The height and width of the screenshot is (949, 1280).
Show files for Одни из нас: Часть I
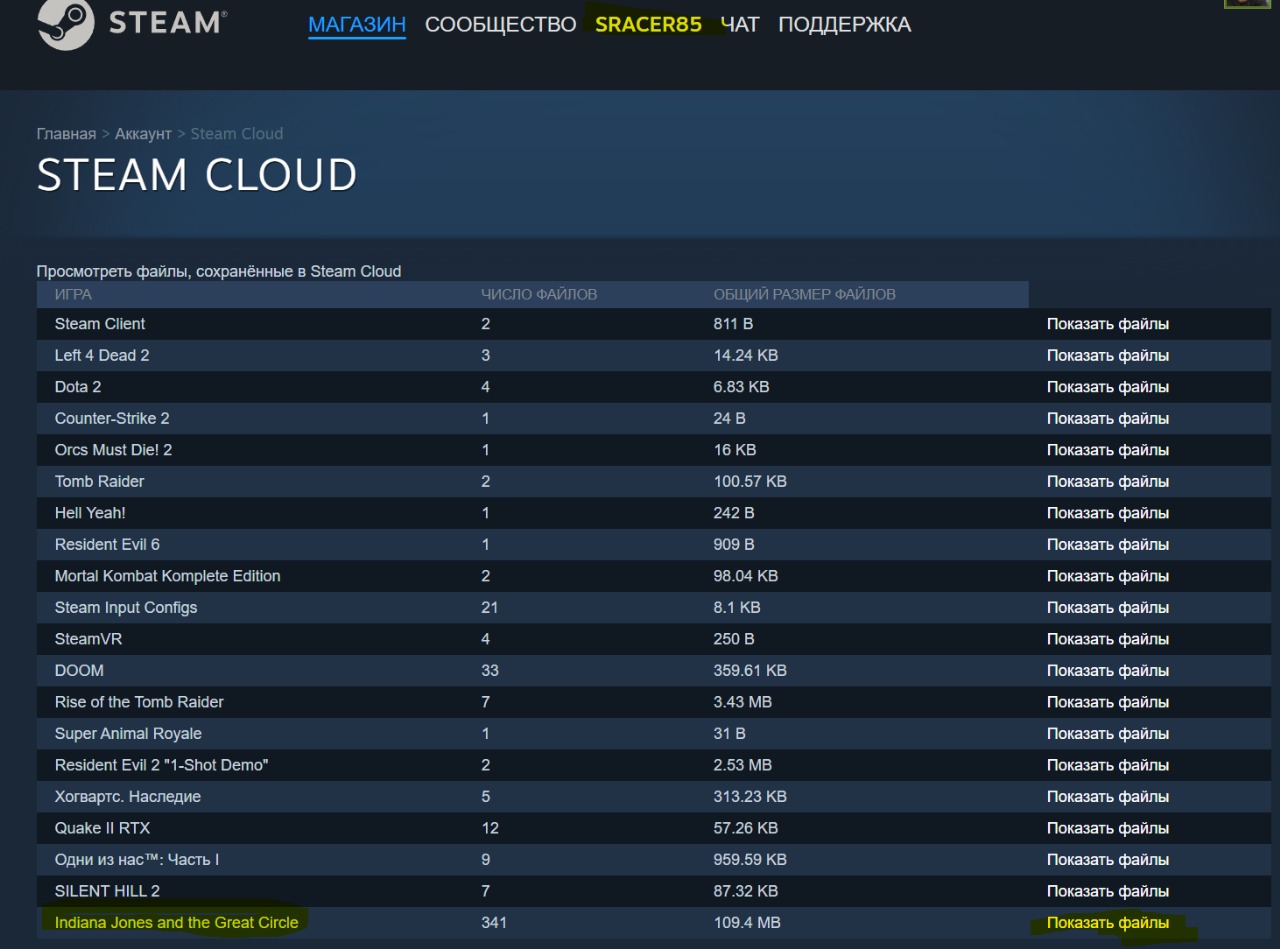click(x=1108, y=860)
